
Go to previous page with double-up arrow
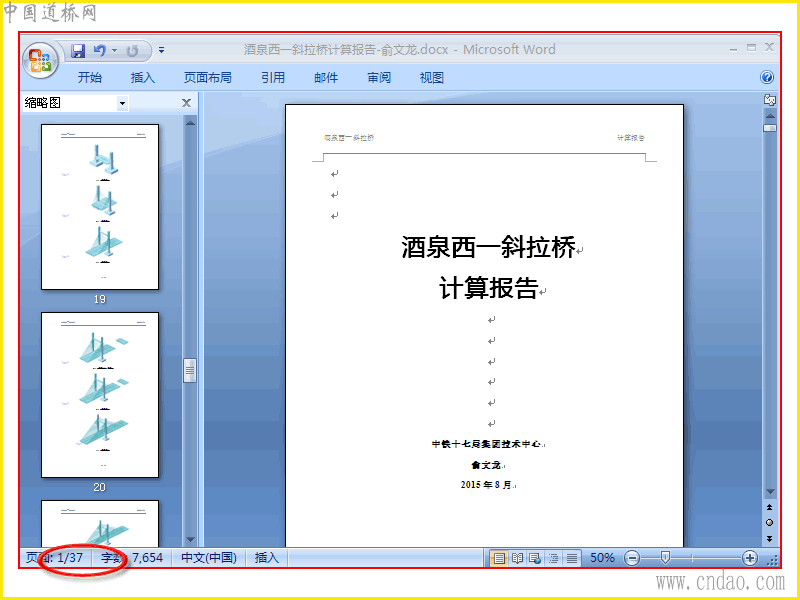point(769,508)
